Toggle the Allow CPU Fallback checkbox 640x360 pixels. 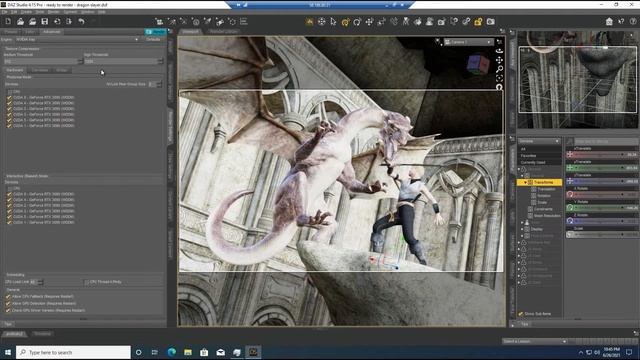(x=8, y=296)
